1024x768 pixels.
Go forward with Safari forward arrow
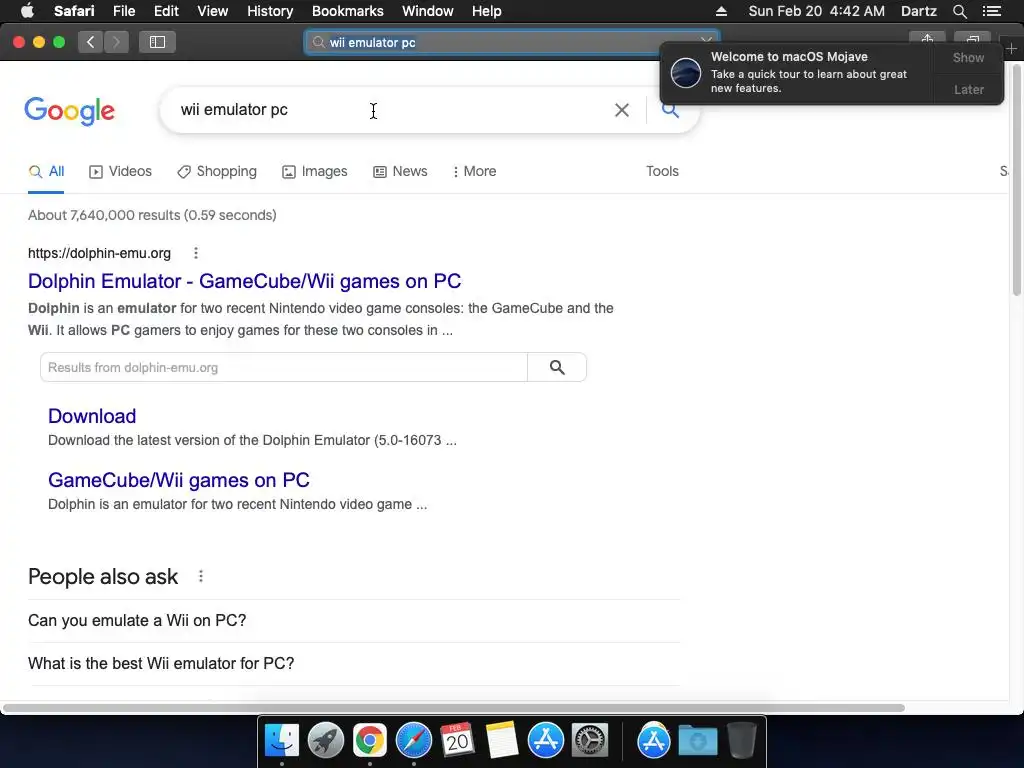click(116, 42)
